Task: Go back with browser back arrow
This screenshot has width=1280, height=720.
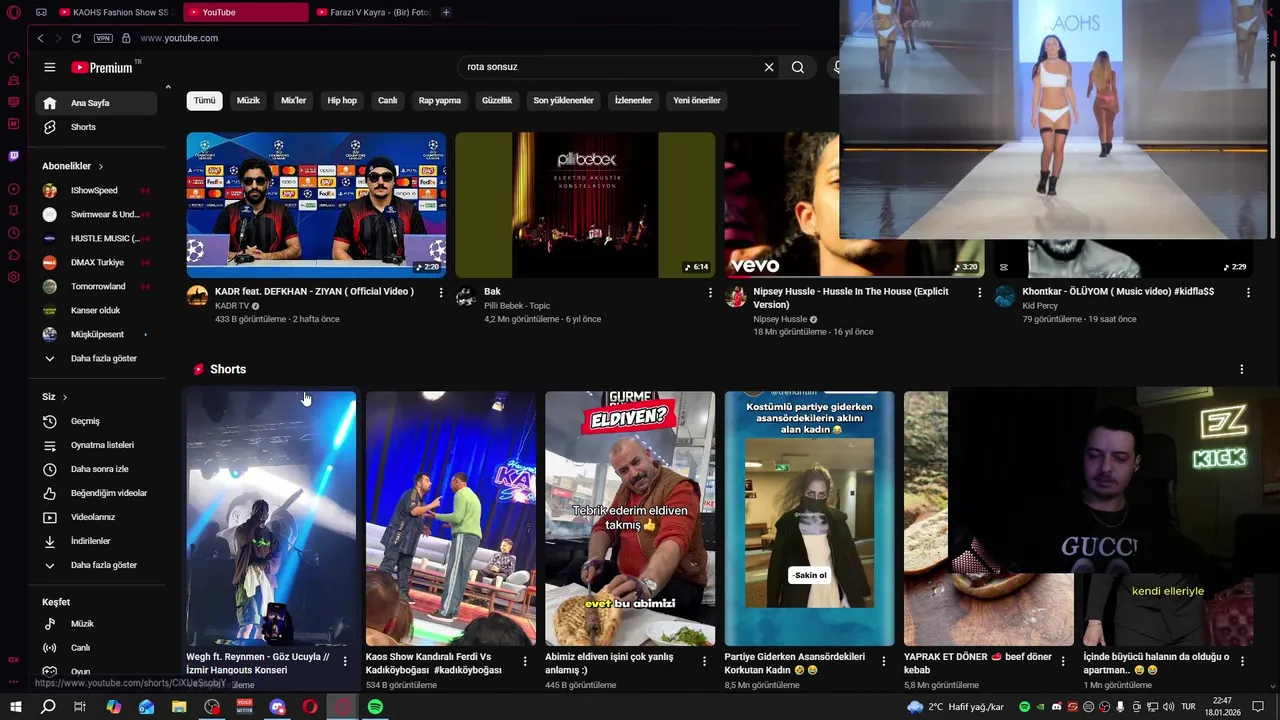Action: coord(40,38)
